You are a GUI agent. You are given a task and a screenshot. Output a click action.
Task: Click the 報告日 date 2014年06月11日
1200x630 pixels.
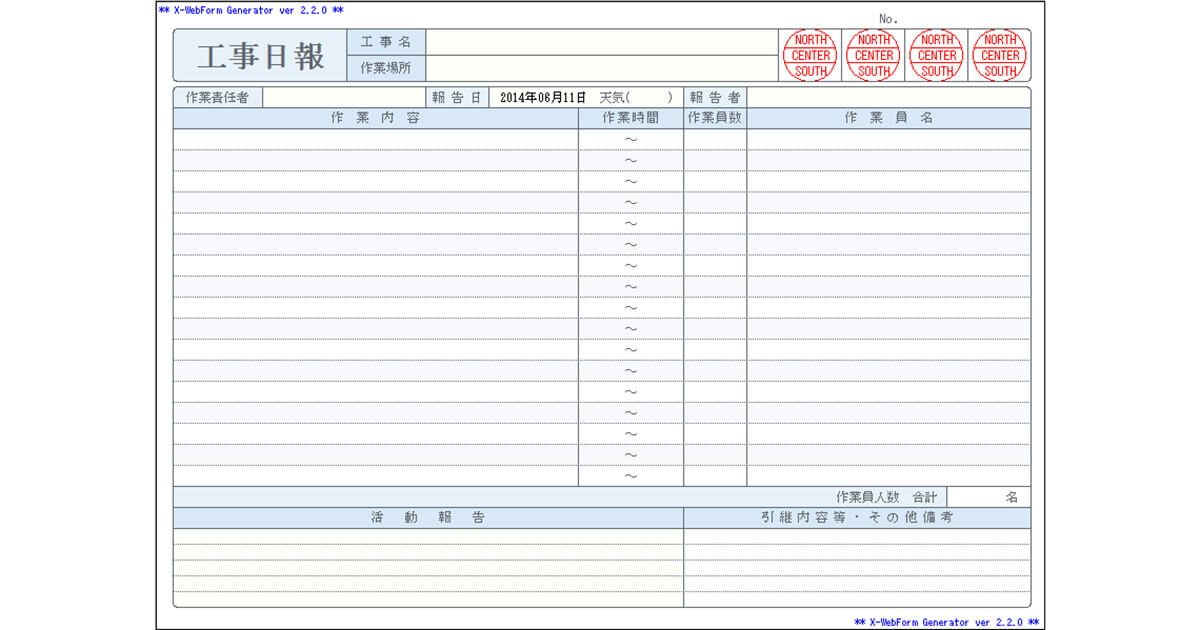tap(542, 98)
